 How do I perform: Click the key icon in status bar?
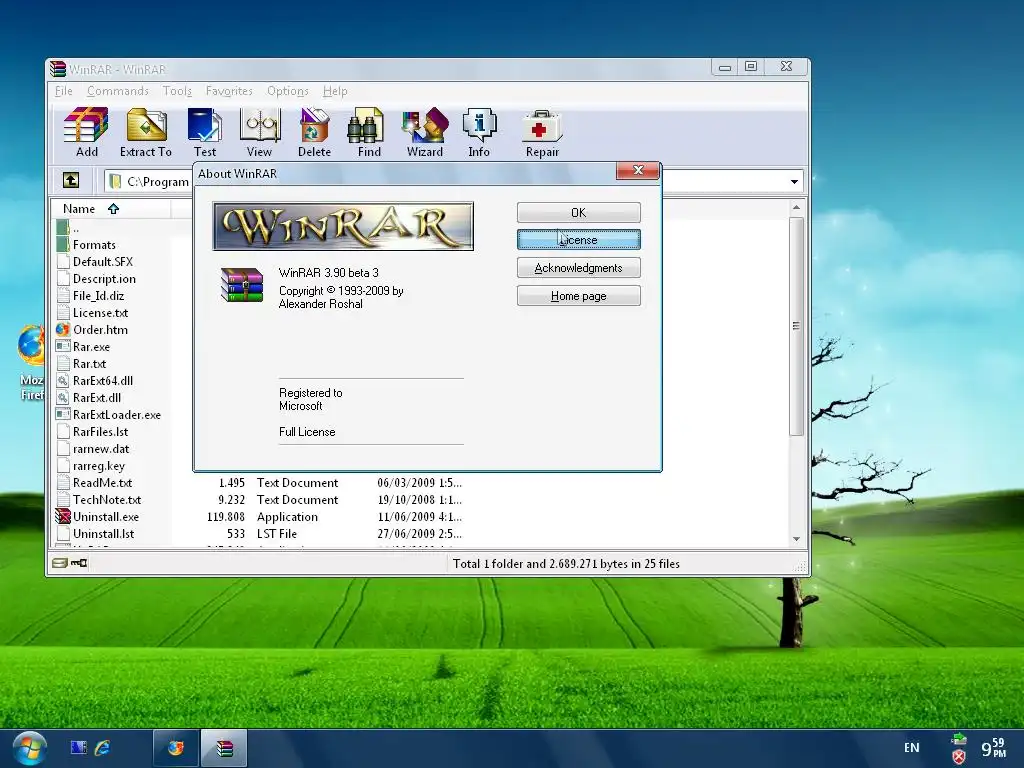78,563
